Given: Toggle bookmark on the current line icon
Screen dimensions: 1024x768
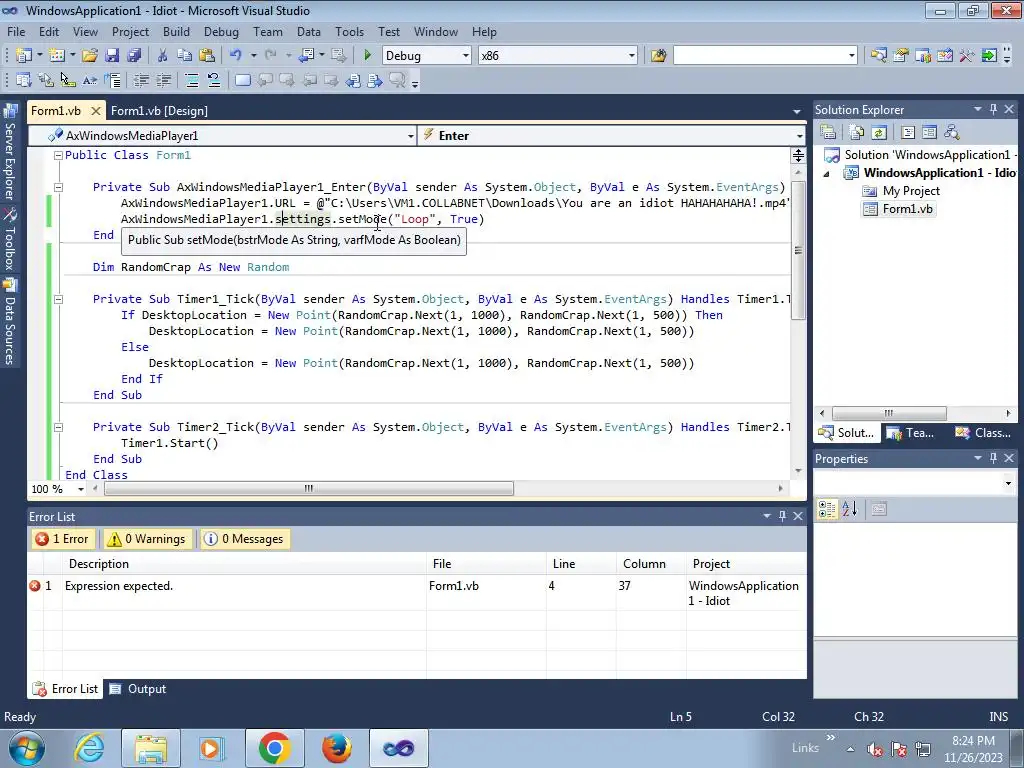Looking at the screenshot, I should 242,80.
